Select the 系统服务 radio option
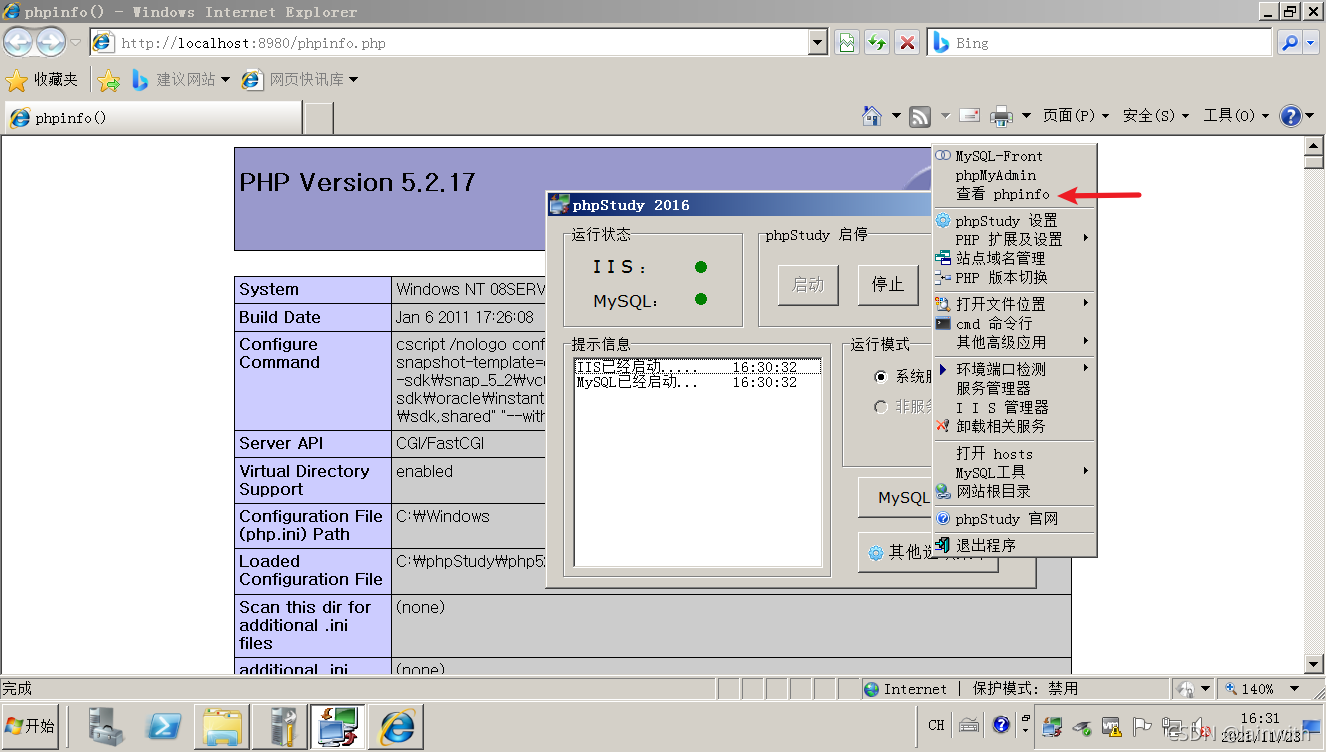The width and height of the screenshot is (1326, 752). (881, 377)
